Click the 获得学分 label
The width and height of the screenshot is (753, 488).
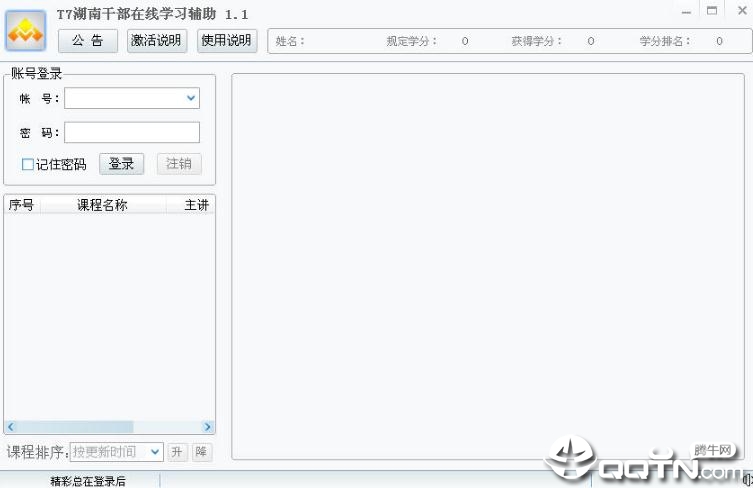pyautogui.click(x=537, y=41)
